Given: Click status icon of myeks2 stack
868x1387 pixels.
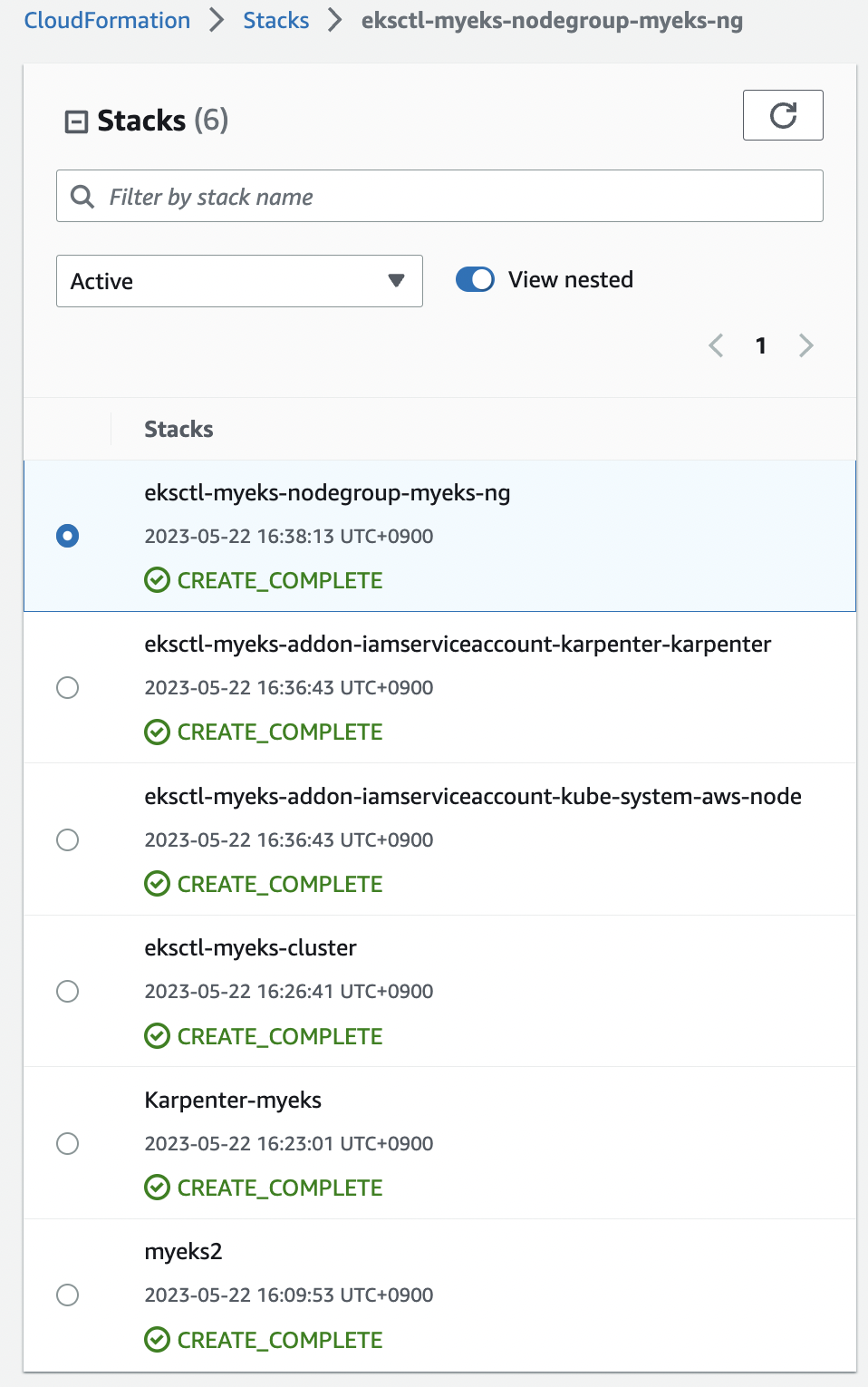Looking at the screenshot, I should tap(157, 1340).
